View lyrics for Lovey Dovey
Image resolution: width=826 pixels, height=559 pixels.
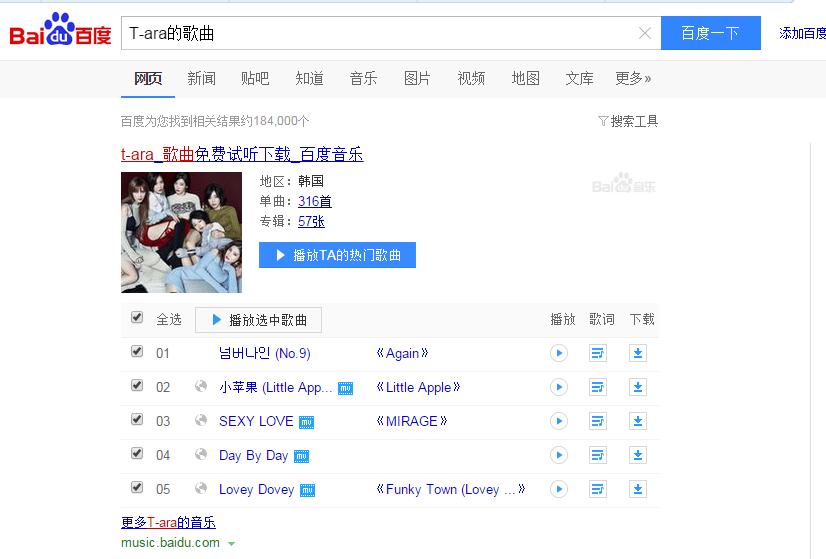(x=598, y=489)
